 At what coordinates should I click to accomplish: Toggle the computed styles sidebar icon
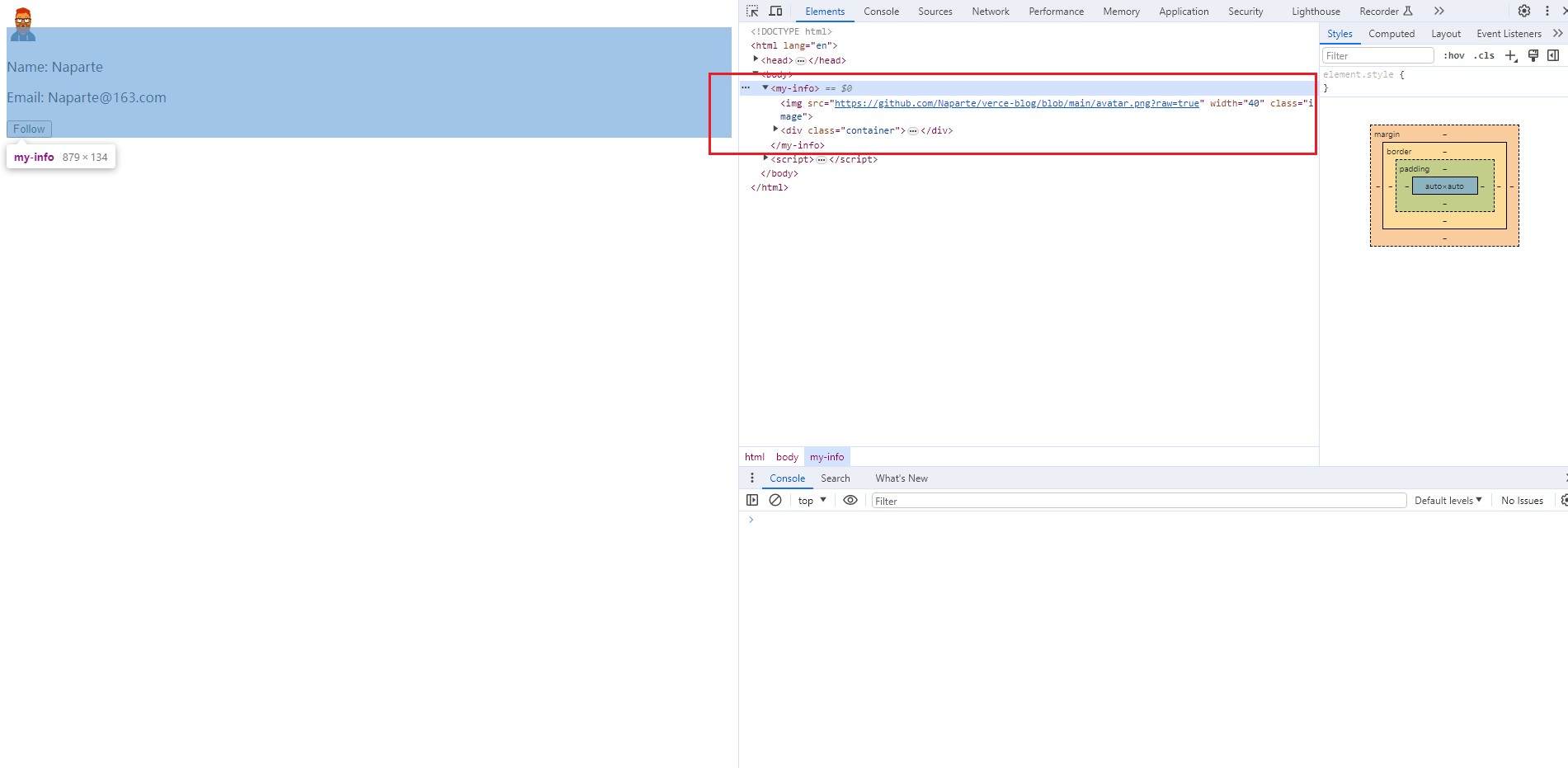(x=1553, y=55)
